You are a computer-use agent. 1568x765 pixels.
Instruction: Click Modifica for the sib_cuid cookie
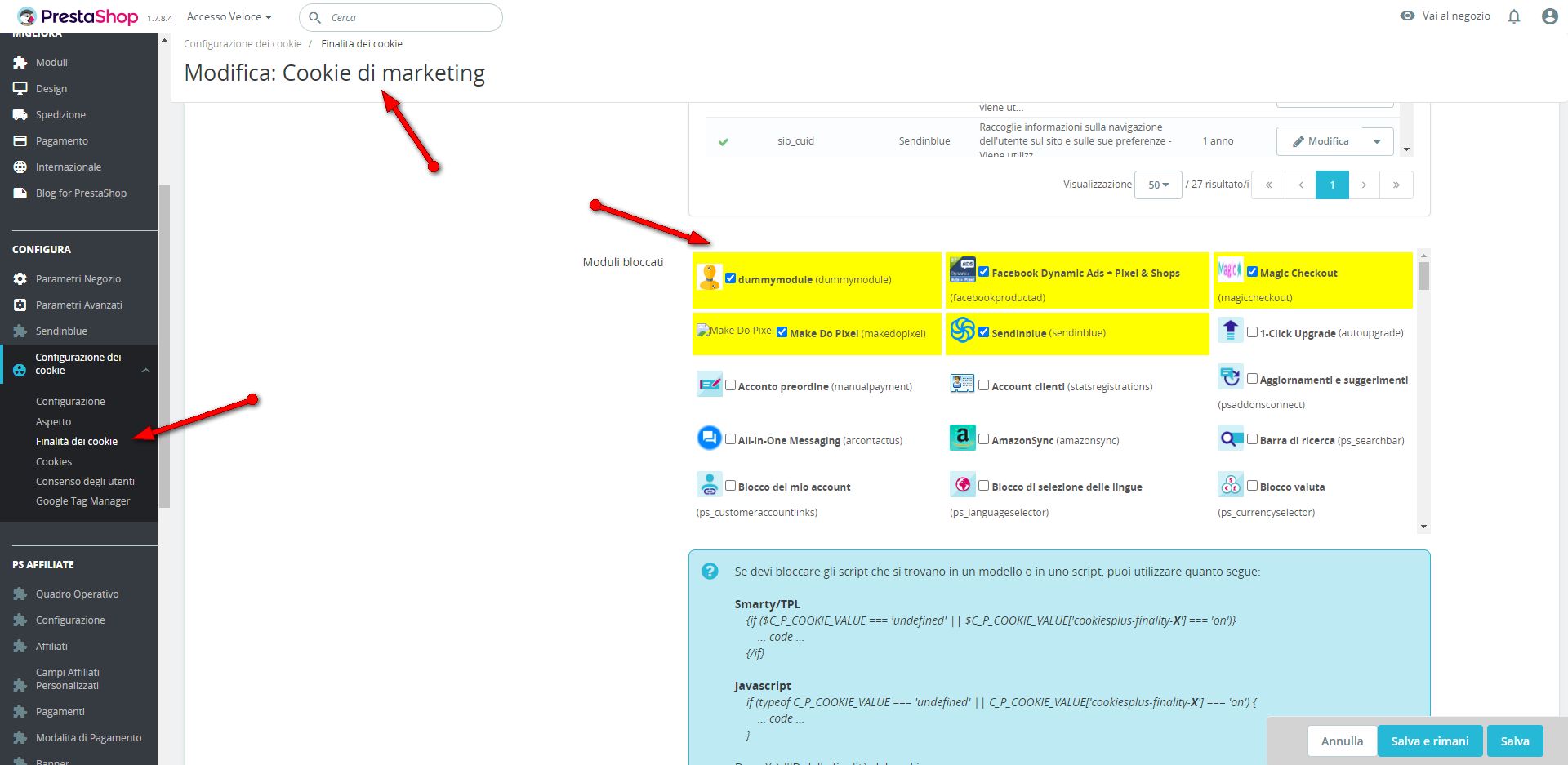(x=1320, y=141)
